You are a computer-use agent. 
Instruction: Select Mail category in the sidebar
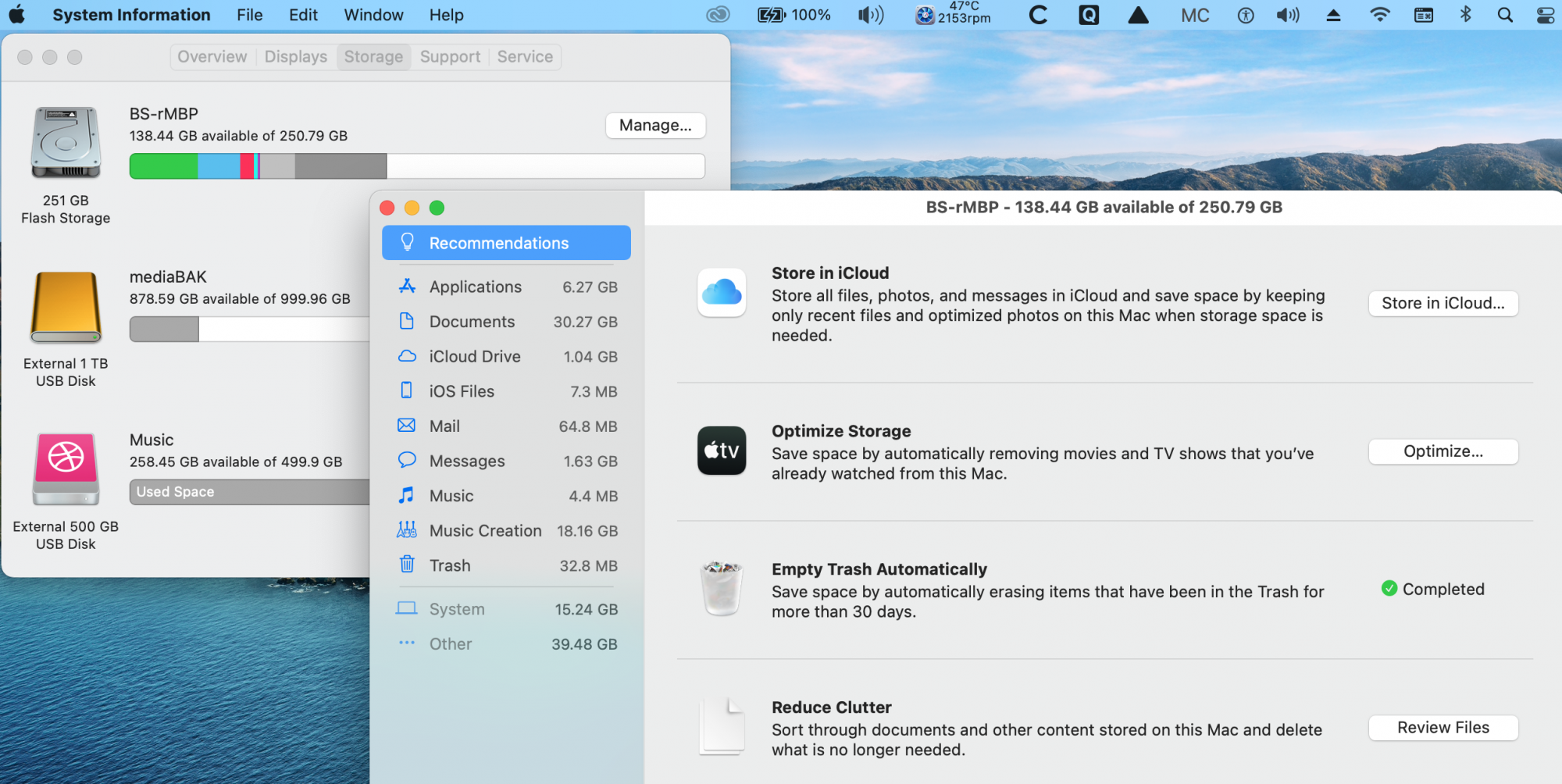tap(507, 426)
